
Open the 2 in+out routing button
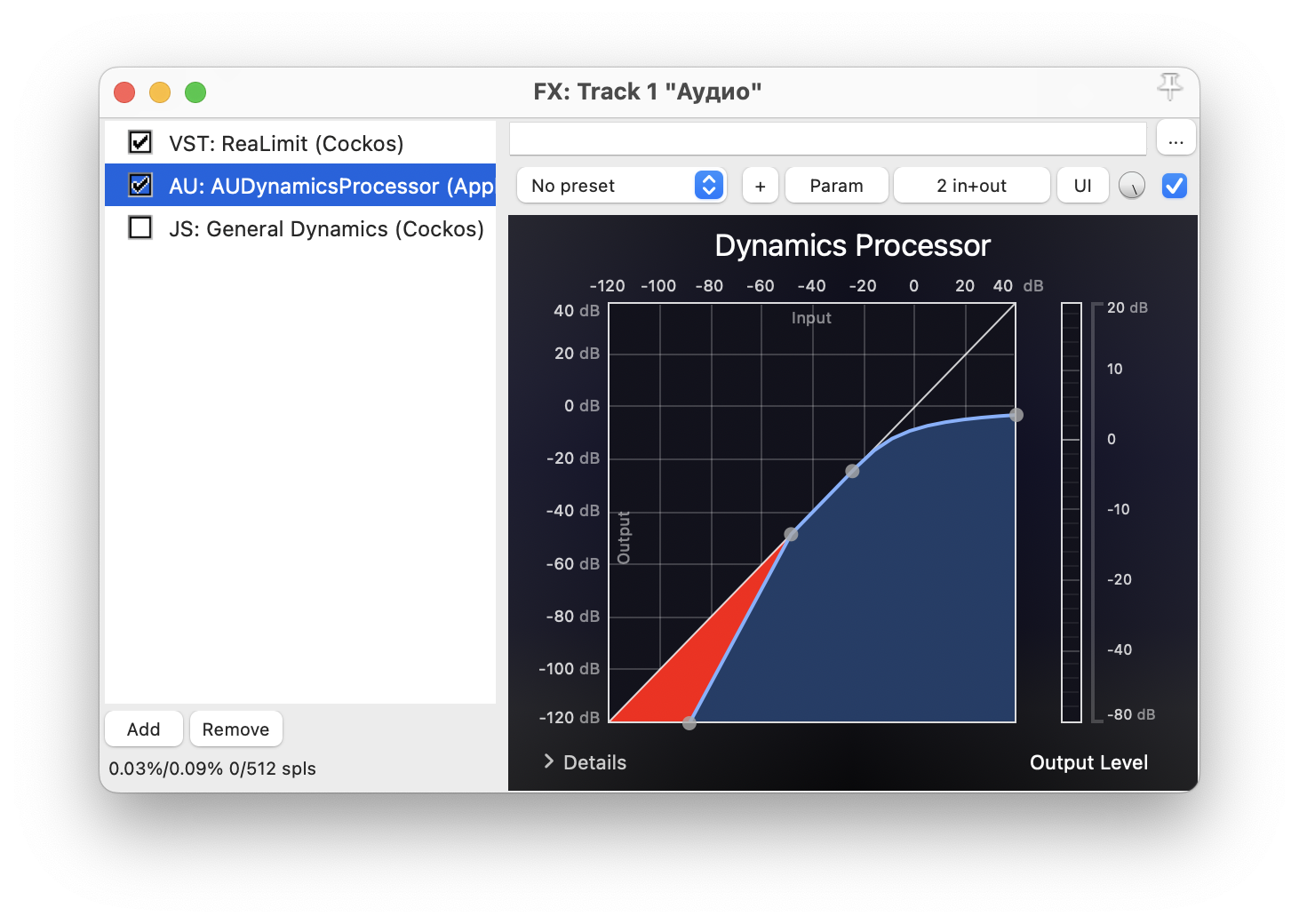point(971,185)
